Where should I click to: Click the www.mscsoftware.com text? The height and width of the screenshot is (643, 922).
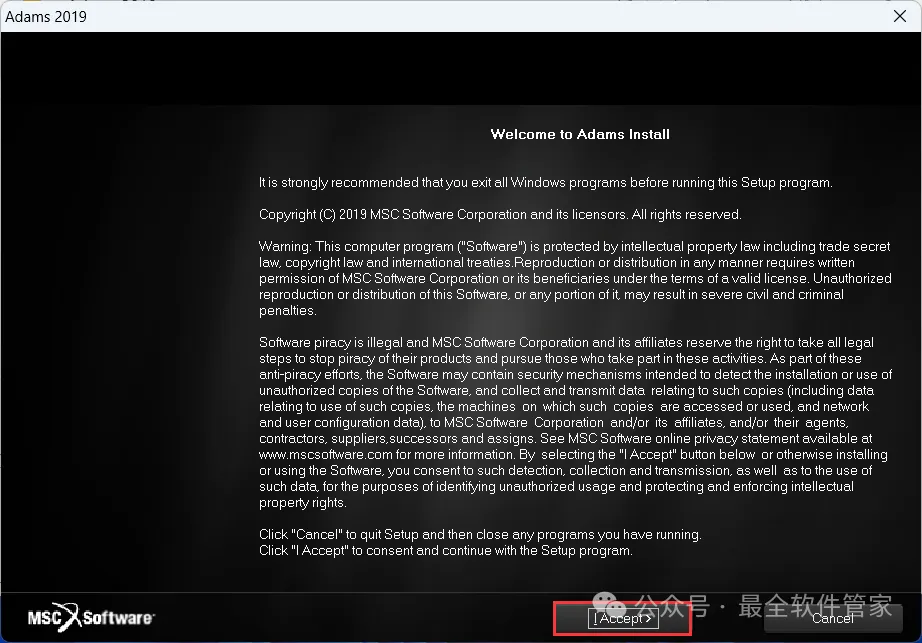coord(326,454)
